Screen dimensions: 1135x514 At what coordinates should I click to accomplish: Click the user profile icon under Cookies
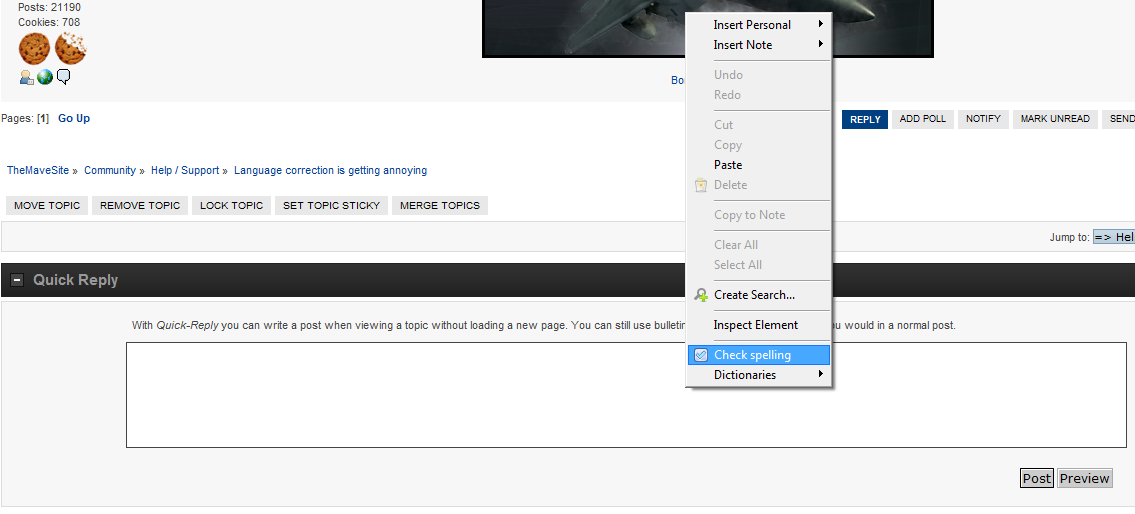(26, 77)
